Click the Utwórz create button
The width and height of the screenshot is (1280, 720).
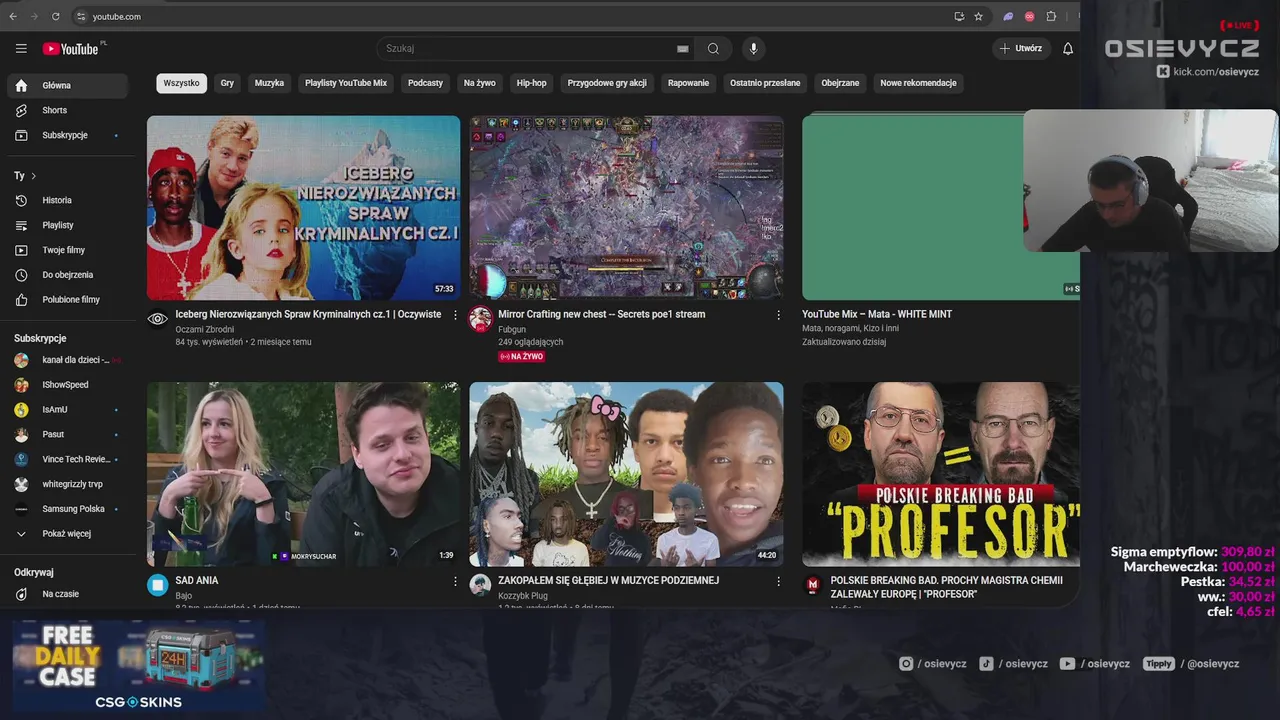click(1021, 48)
